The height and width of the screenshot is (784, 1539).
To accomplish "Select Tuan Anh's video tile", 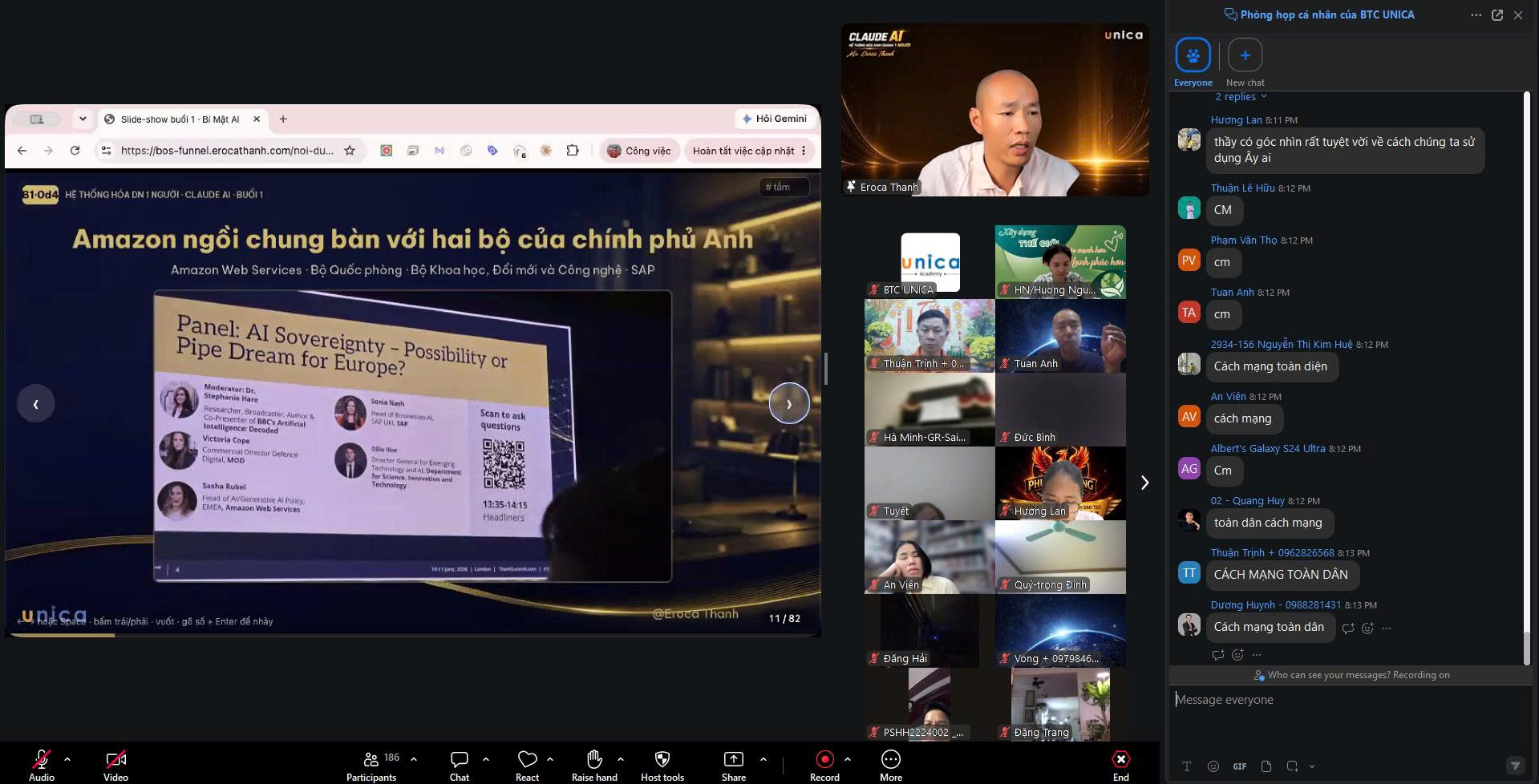I will coord(1060,336).
